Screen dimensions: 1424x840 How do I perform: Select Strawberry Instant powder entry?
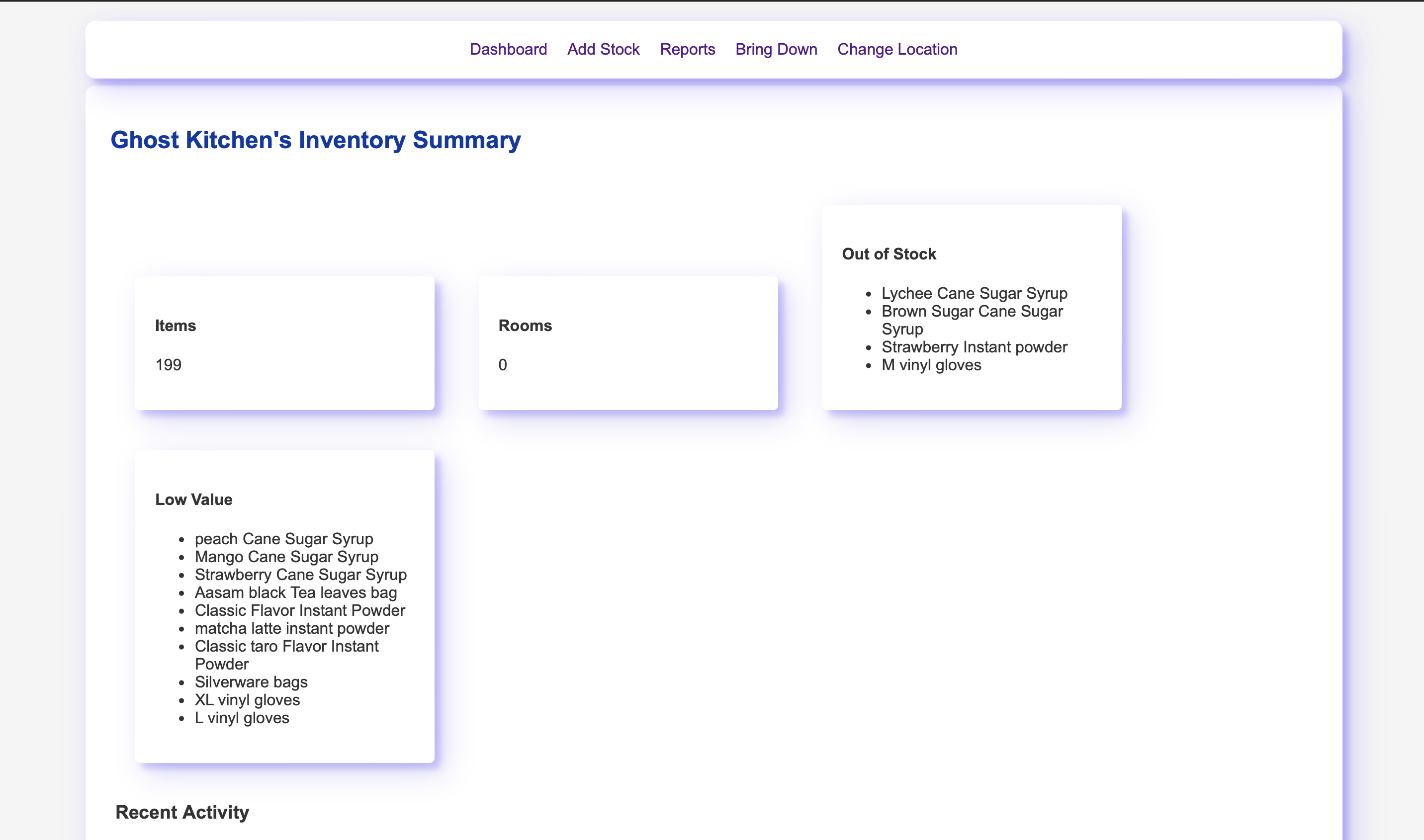point(974,347)
